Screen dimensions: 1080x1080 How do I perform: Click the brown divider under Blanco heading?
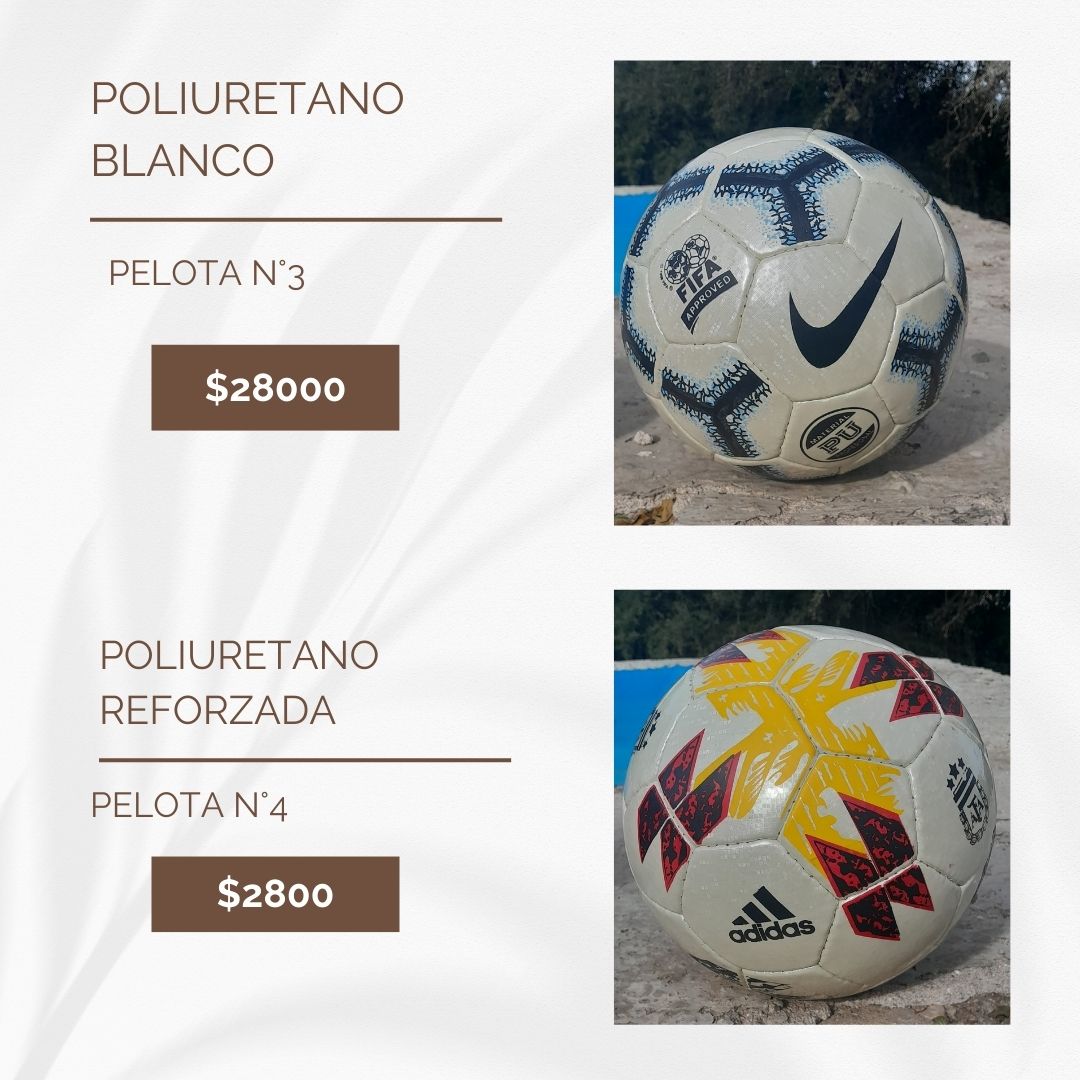pos(296,220)
